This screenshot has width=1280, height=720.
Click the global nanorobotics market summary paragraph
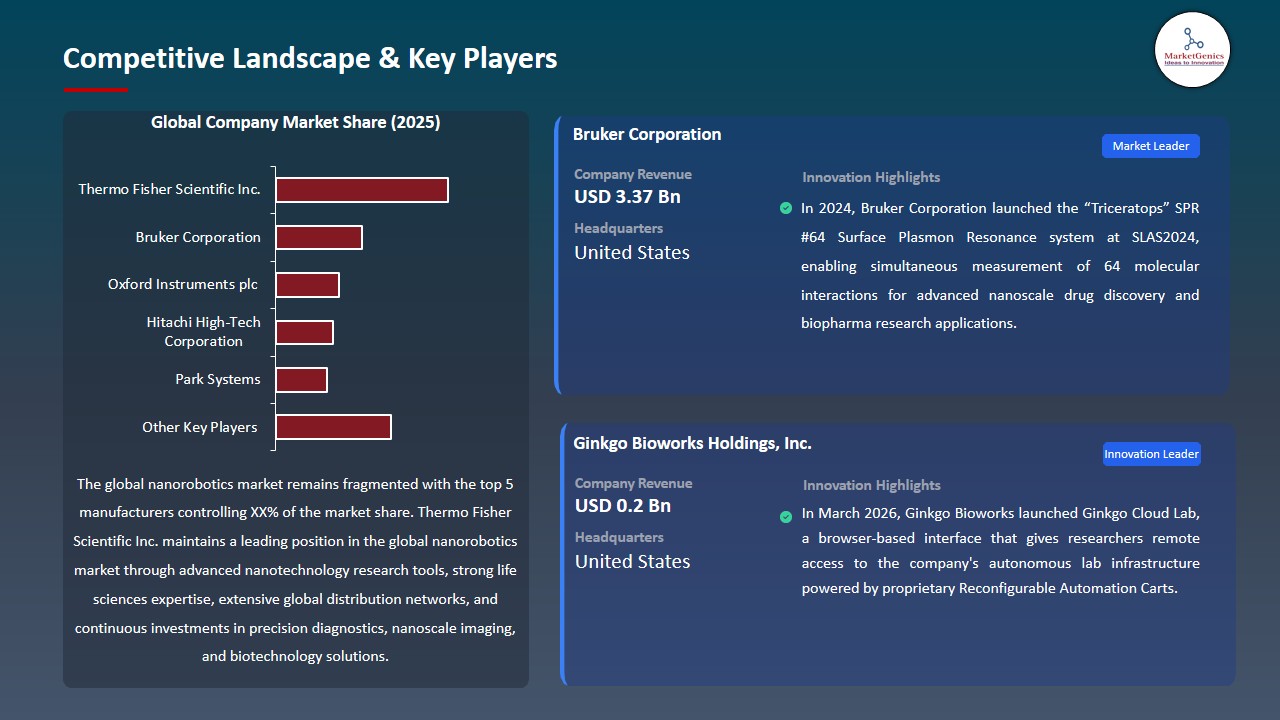[295, 570]
